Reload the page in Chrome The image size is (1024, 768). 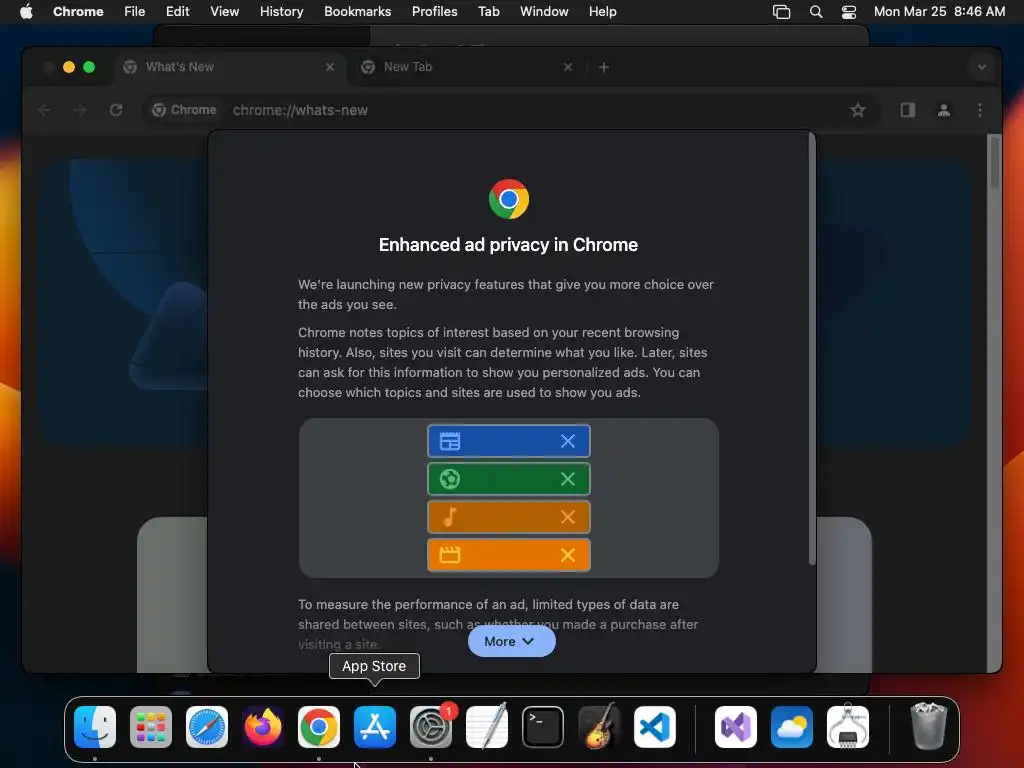pos(116,110)
